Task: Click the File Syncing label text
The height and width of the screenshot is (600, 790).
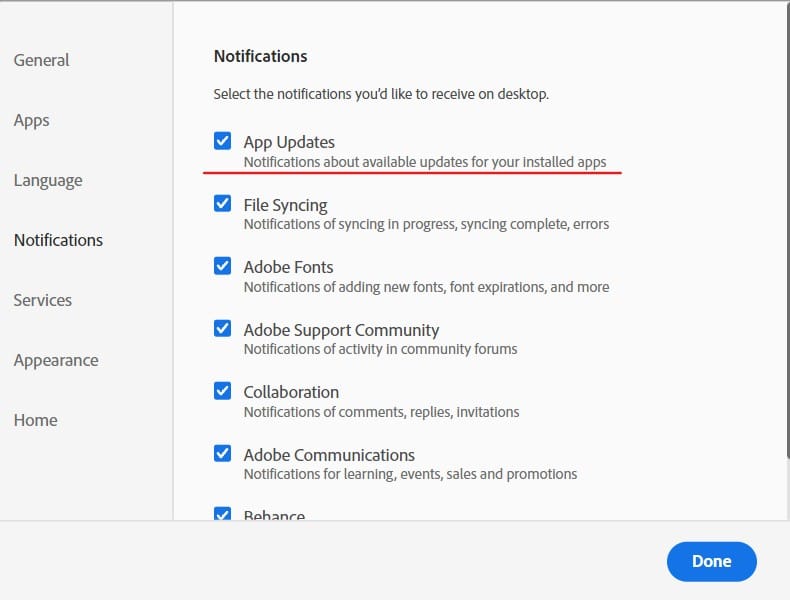Action: point(285,205)
